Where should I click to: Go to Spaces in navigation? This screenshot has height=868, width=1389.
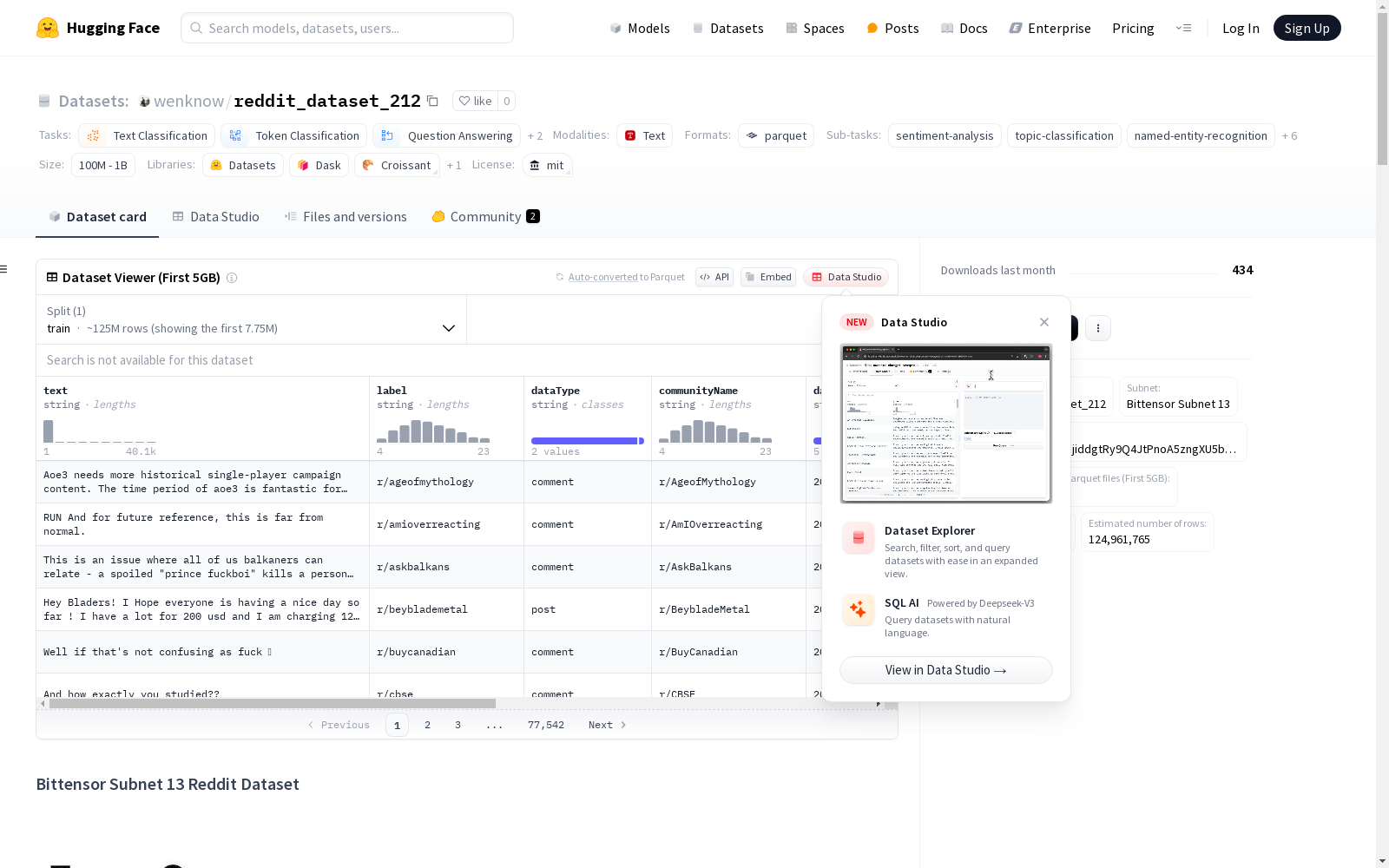point(815,28)
